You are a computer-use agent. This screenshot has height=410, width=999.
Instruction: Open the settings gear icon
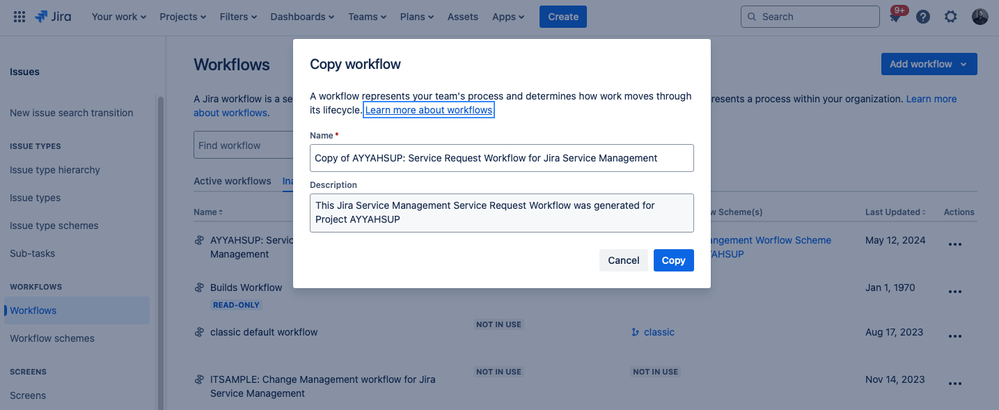click(x=951, y=17)
